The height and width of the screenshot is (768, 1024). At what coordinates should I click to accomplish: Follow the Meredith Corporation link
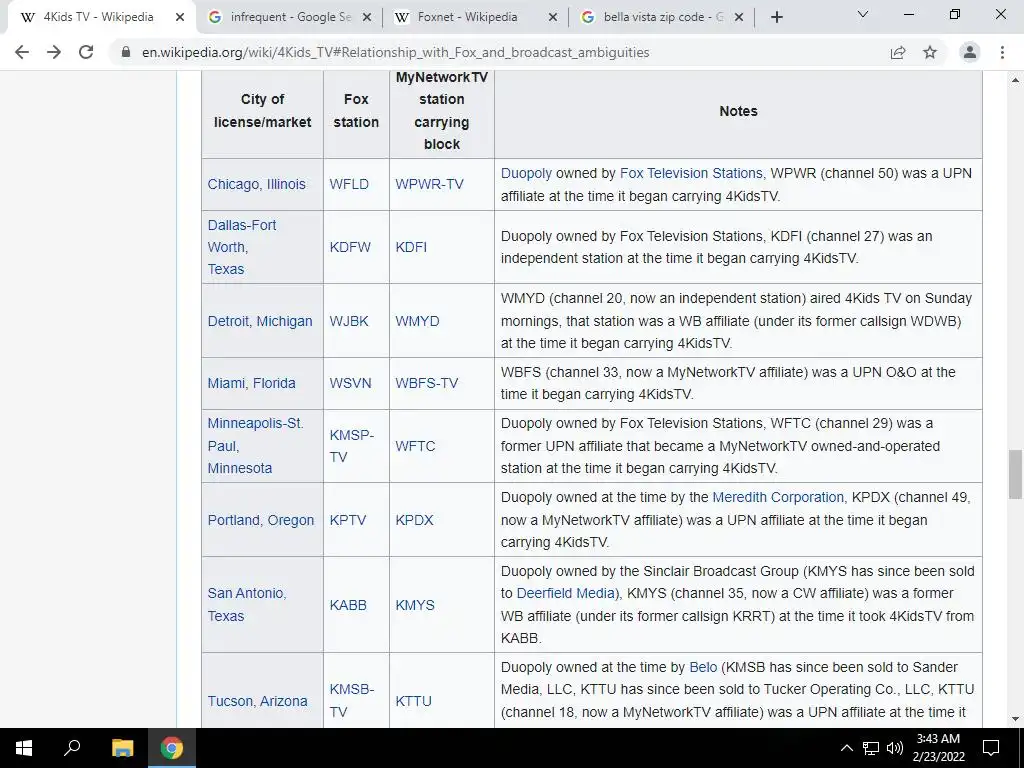[x=778, y=498]
